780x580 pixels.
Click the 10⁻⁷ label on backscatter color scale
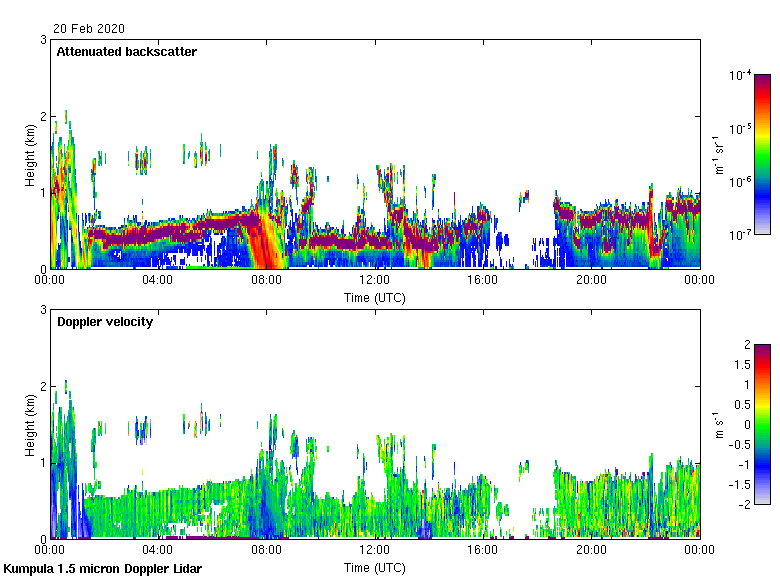point(740,234)
